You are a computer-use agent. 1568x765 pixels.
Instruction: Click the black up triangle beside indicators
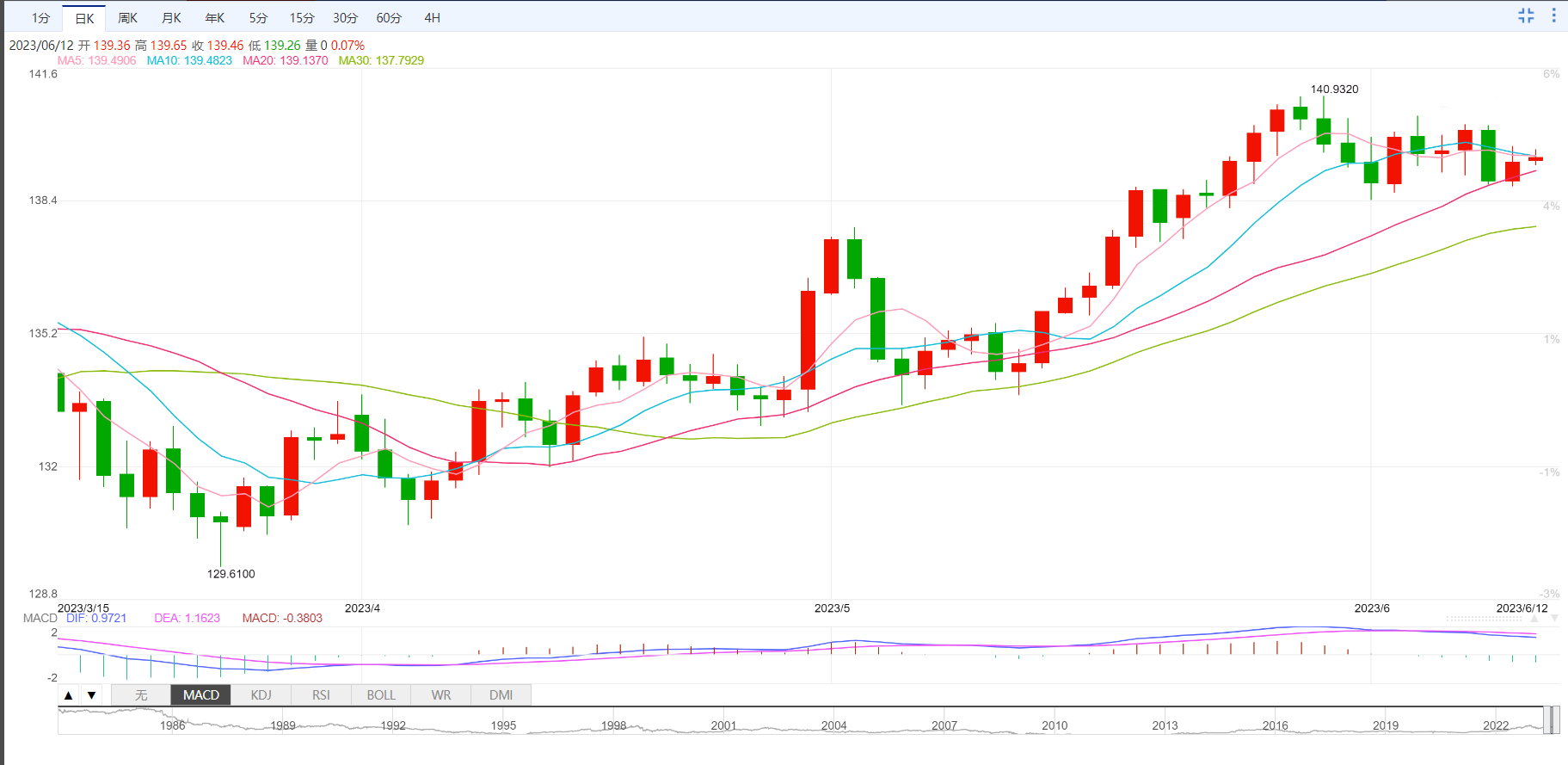point(69,695)
